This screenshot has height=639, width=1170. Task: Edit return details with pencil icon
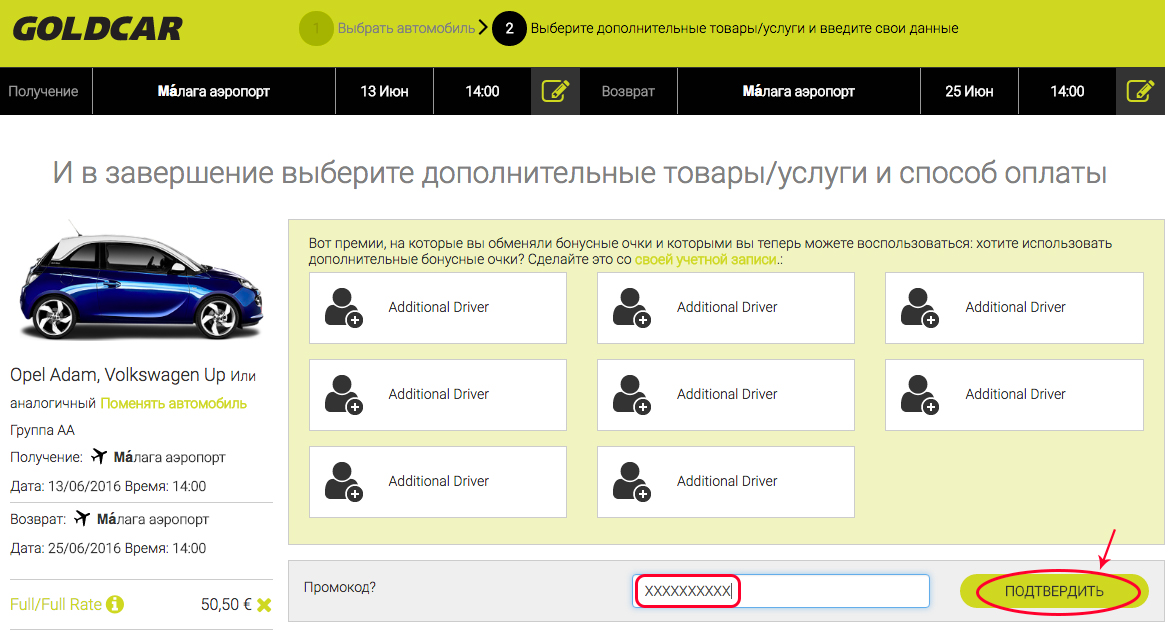click(1140, 91)
